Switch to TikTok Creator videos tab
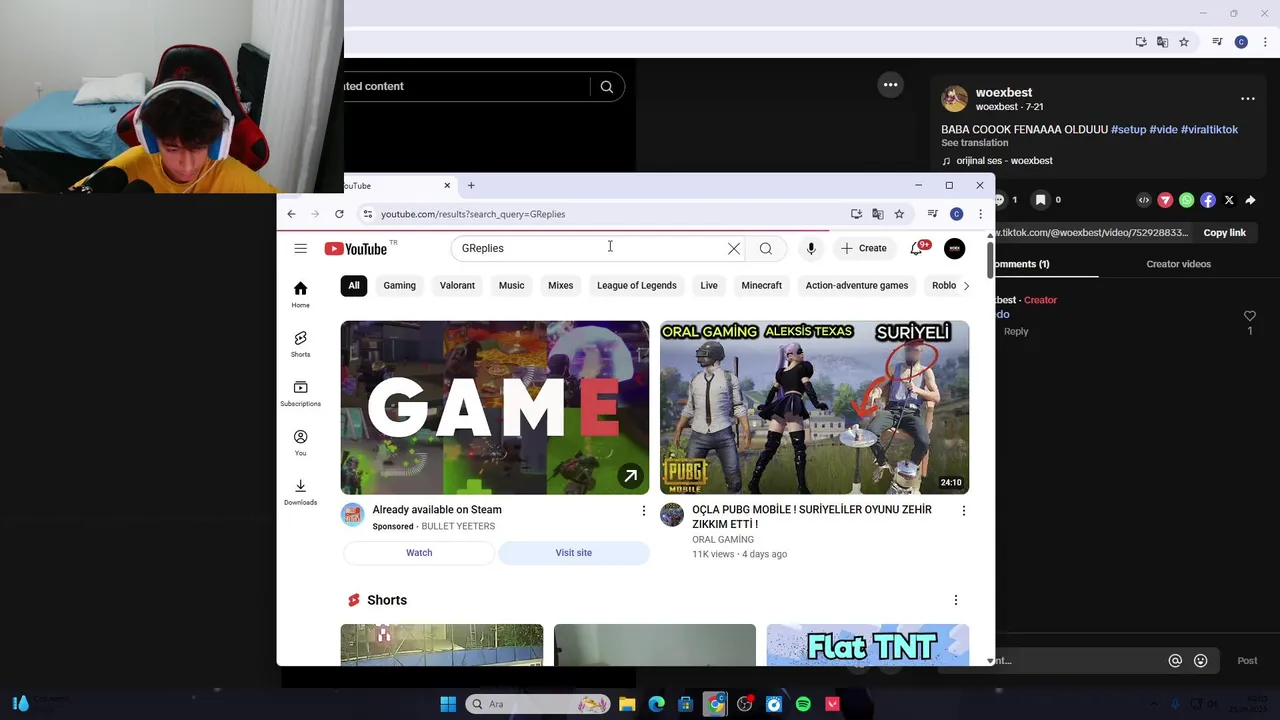 1178,264
